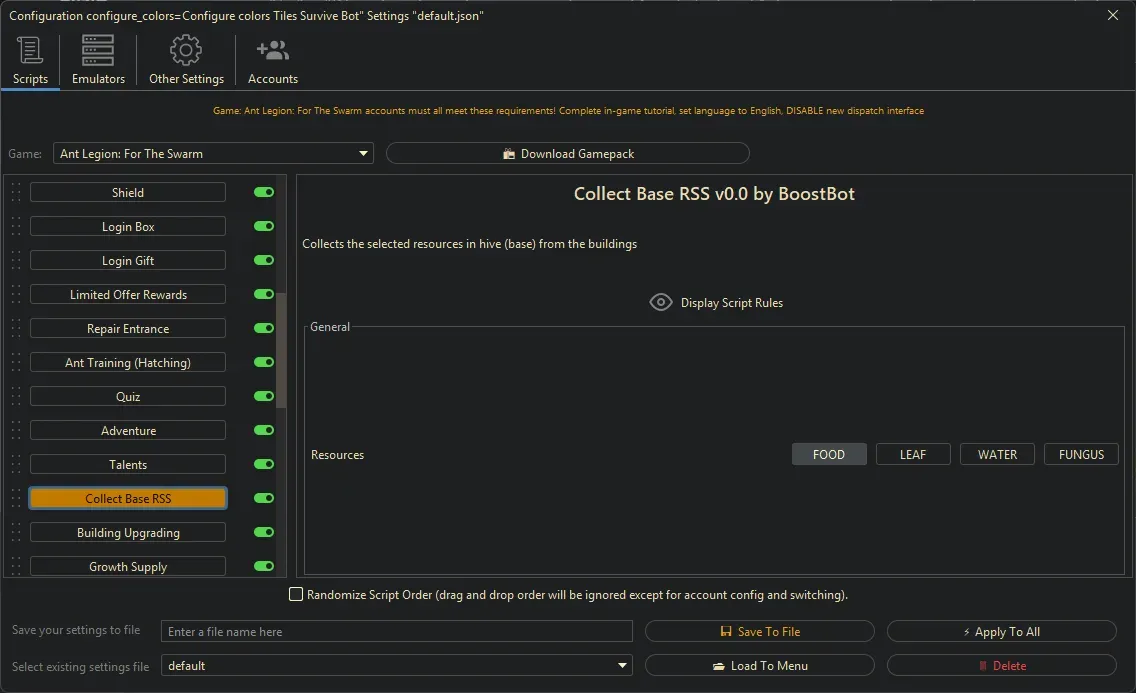Select the Login Box script
1136x693 pixels.
(x=128, y=227)
